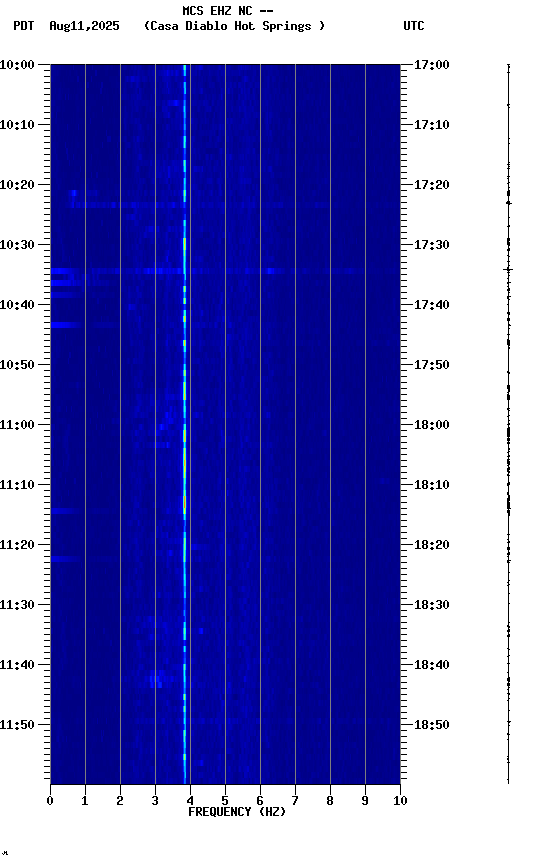
Task: Select the 10:30 PDT time label
Action: tap(17, 245)
